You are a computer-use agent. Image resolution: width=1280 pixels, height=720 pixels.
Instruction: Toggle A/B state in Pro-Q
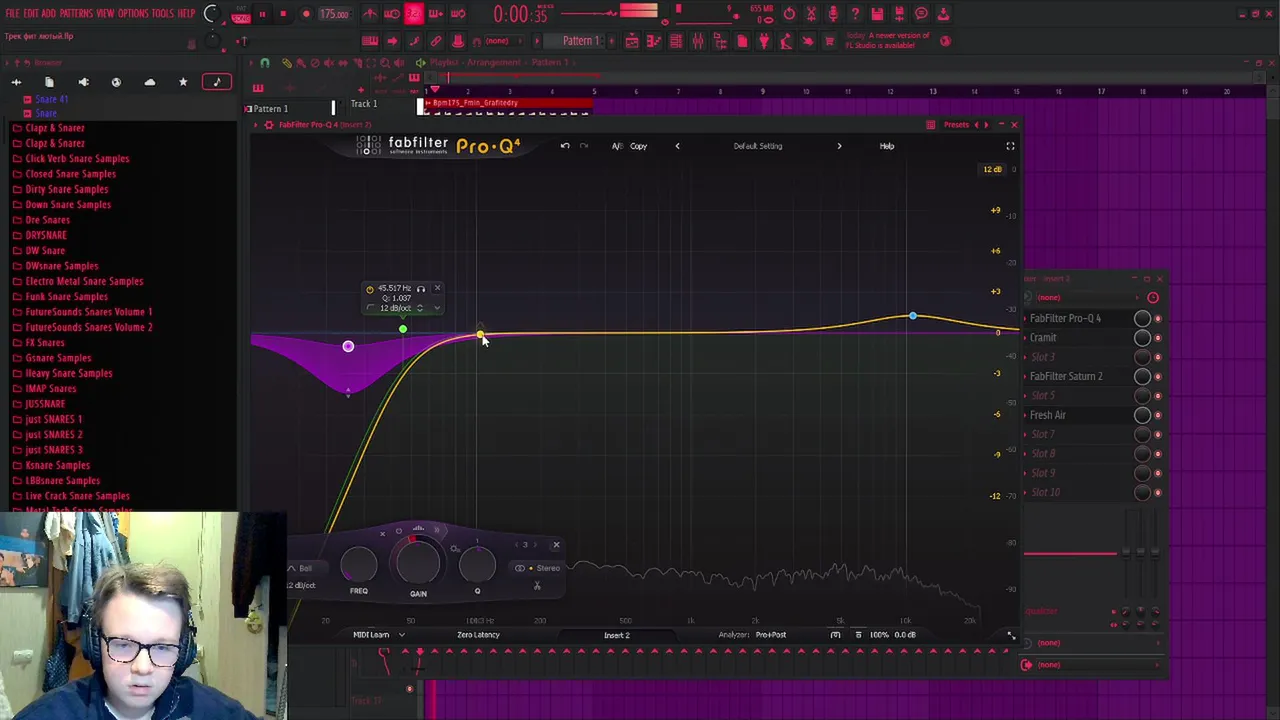(x=617, y=146)
